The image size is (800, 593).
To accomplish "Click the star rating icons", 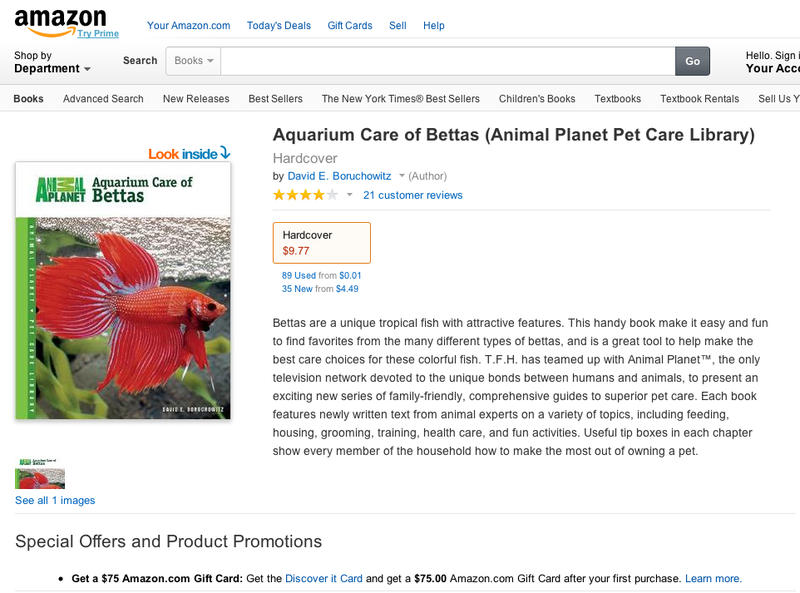I will 305,195.
